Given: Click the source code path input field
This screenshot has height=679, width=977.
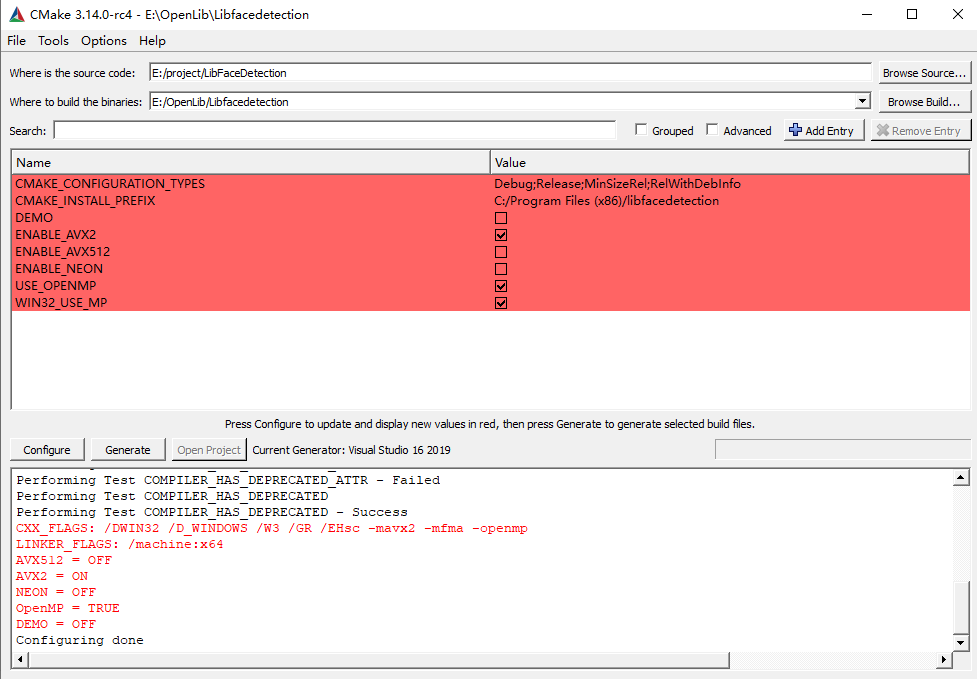Looking at the screenshot, I should (x=510, y=73).
